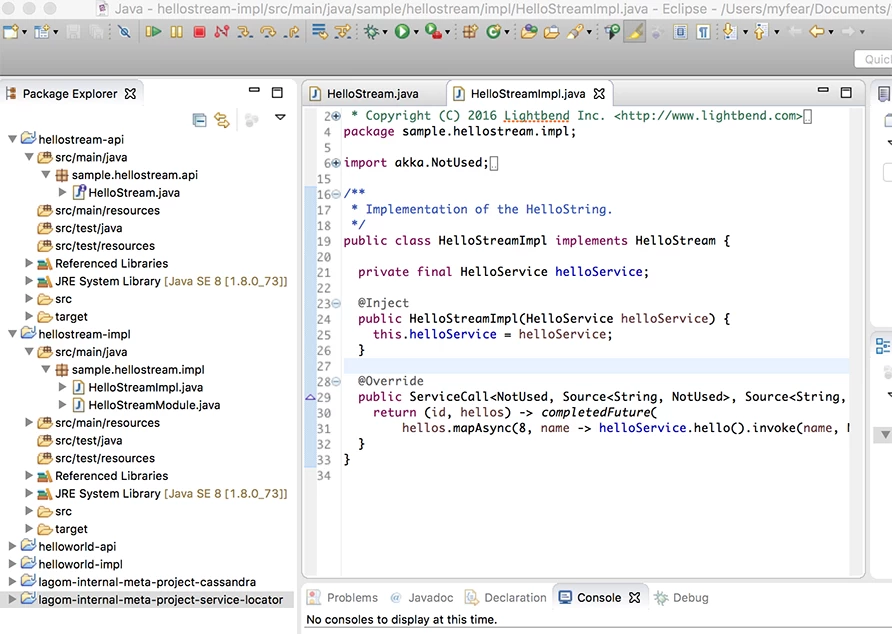
Task: Click the Previous Annotation icon
Action: 761,31
